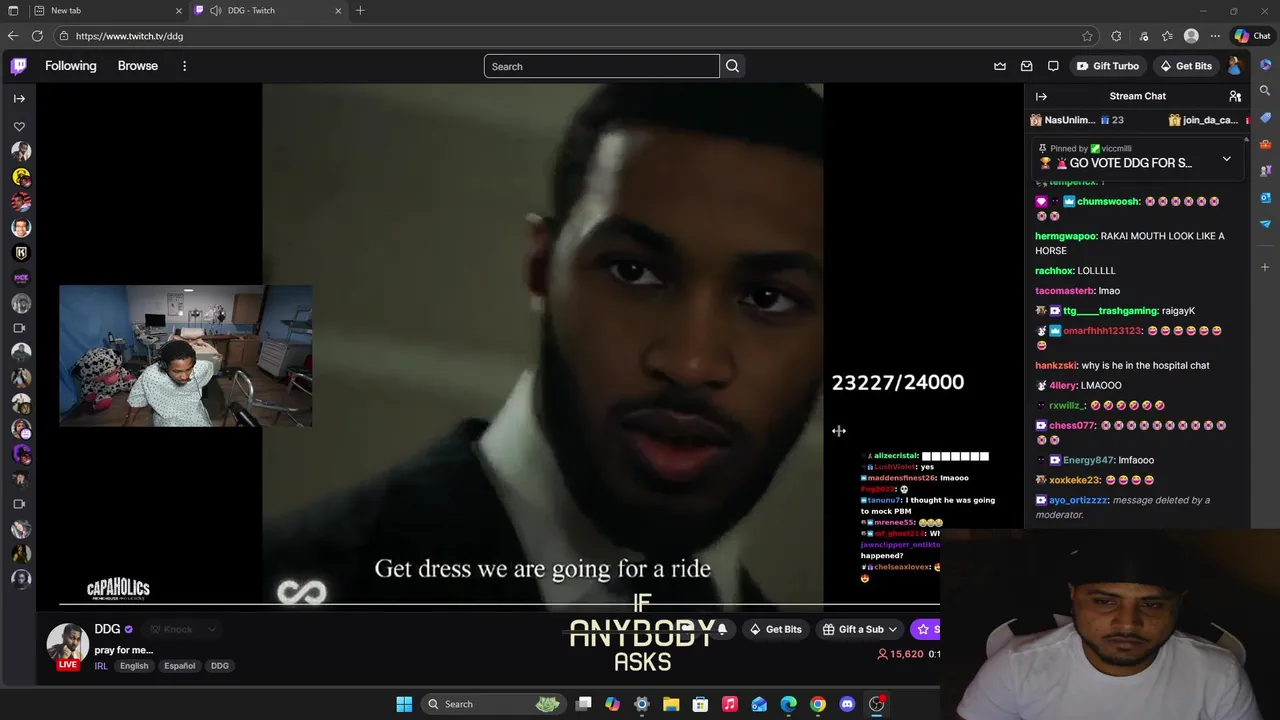Add a new Edge sidebar app
The width and height of the screenshot is (1280, 720).
click(1265, 267)
